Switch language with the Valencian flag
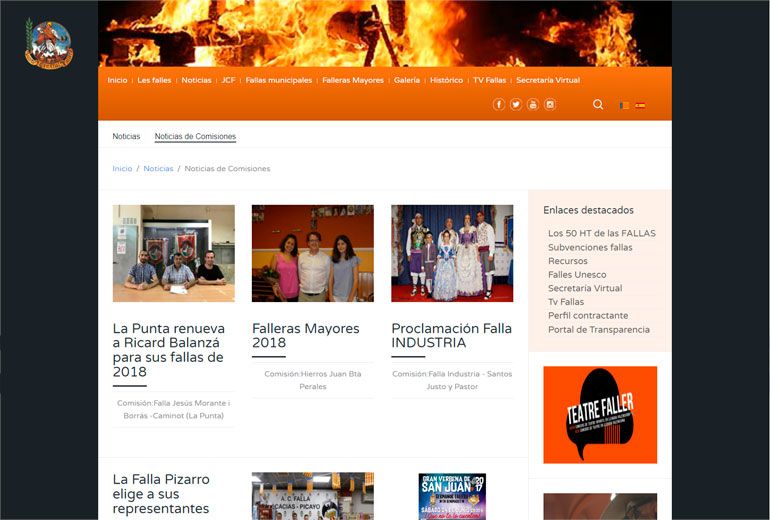 625,105
